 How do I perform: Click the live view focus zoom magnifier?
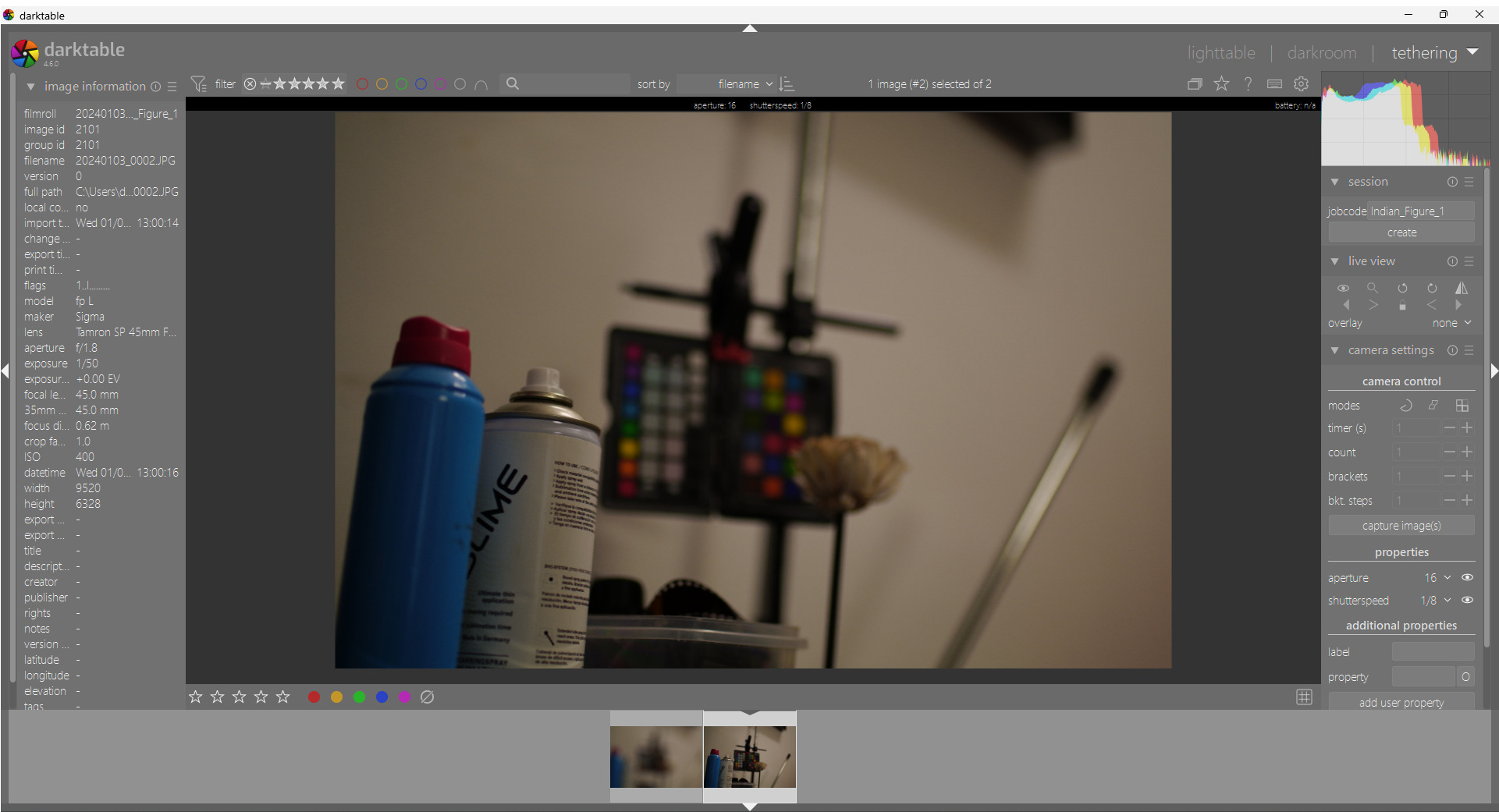pyautogui.click(x=1373, y=288)
